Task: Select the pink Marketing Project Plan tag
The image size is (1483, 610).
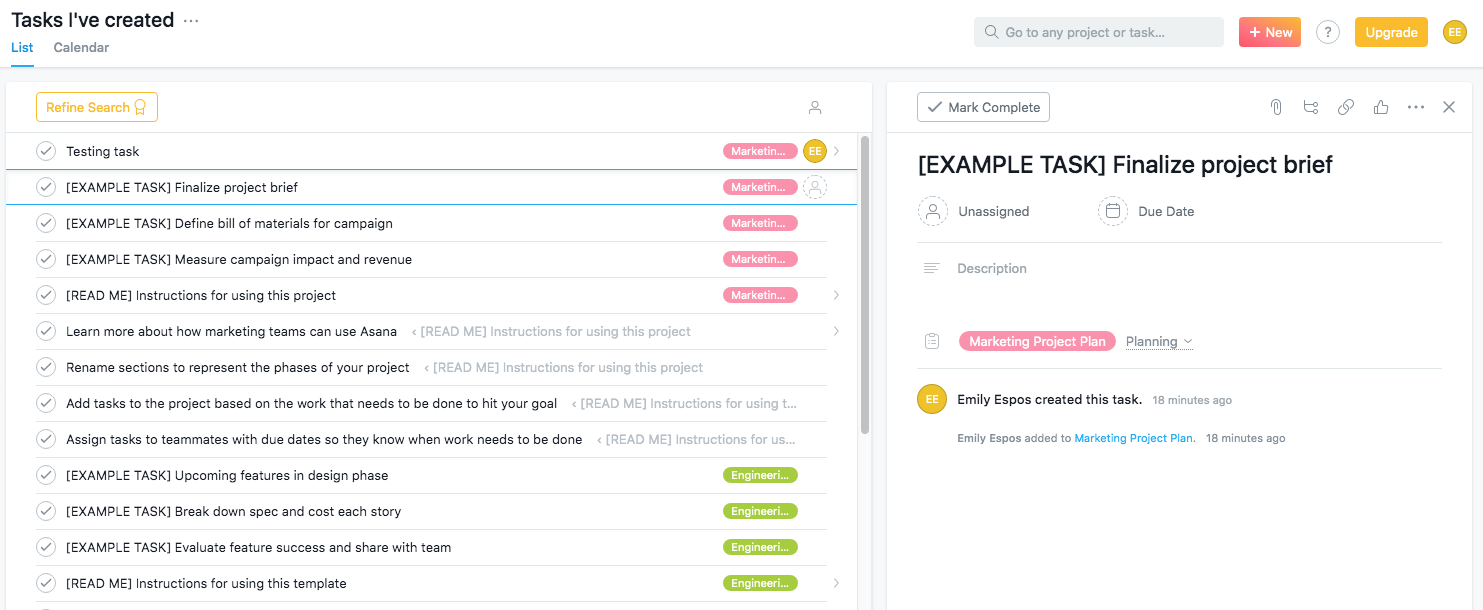Action: (1037, 341)
